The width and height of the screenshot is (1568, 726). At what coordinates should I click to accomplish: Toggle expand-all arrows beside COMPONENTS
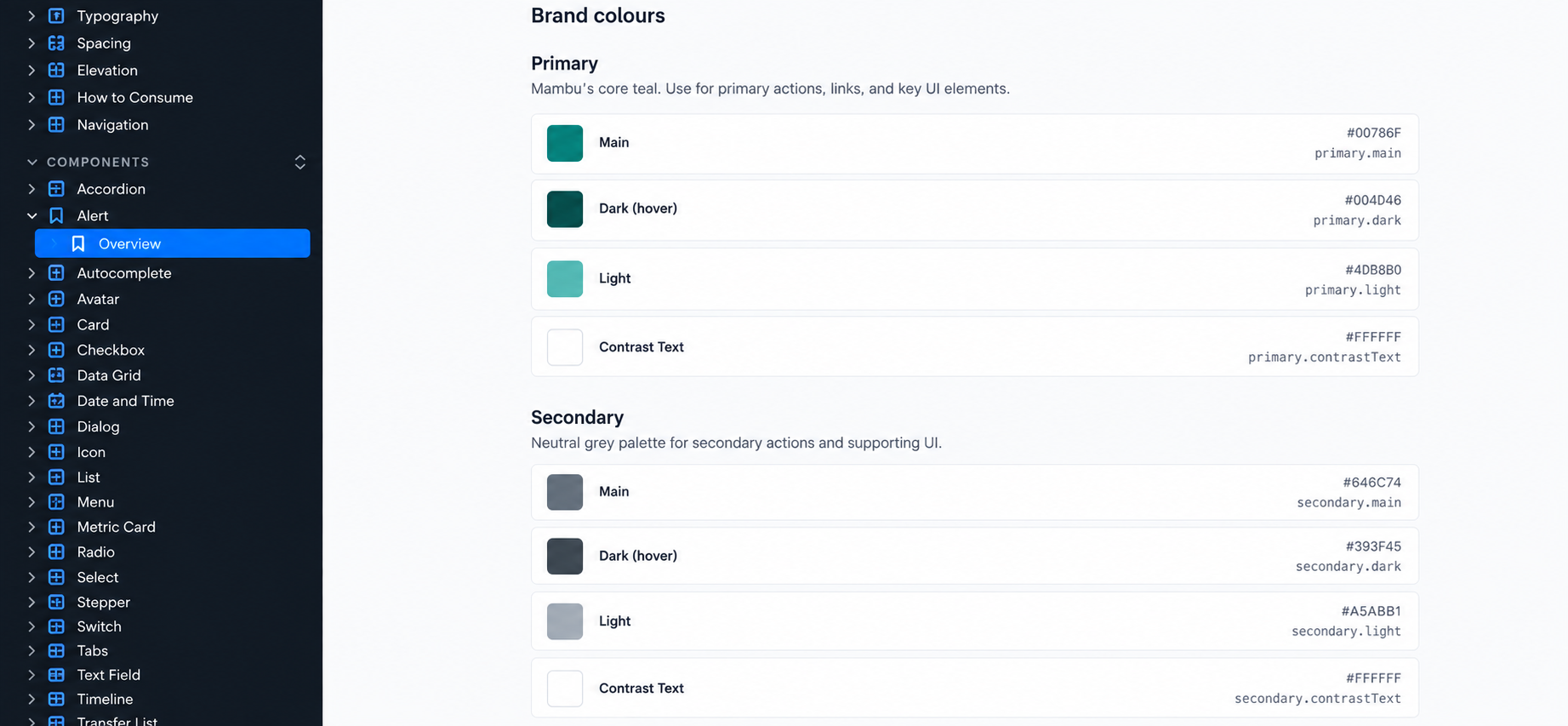(300, 162)
